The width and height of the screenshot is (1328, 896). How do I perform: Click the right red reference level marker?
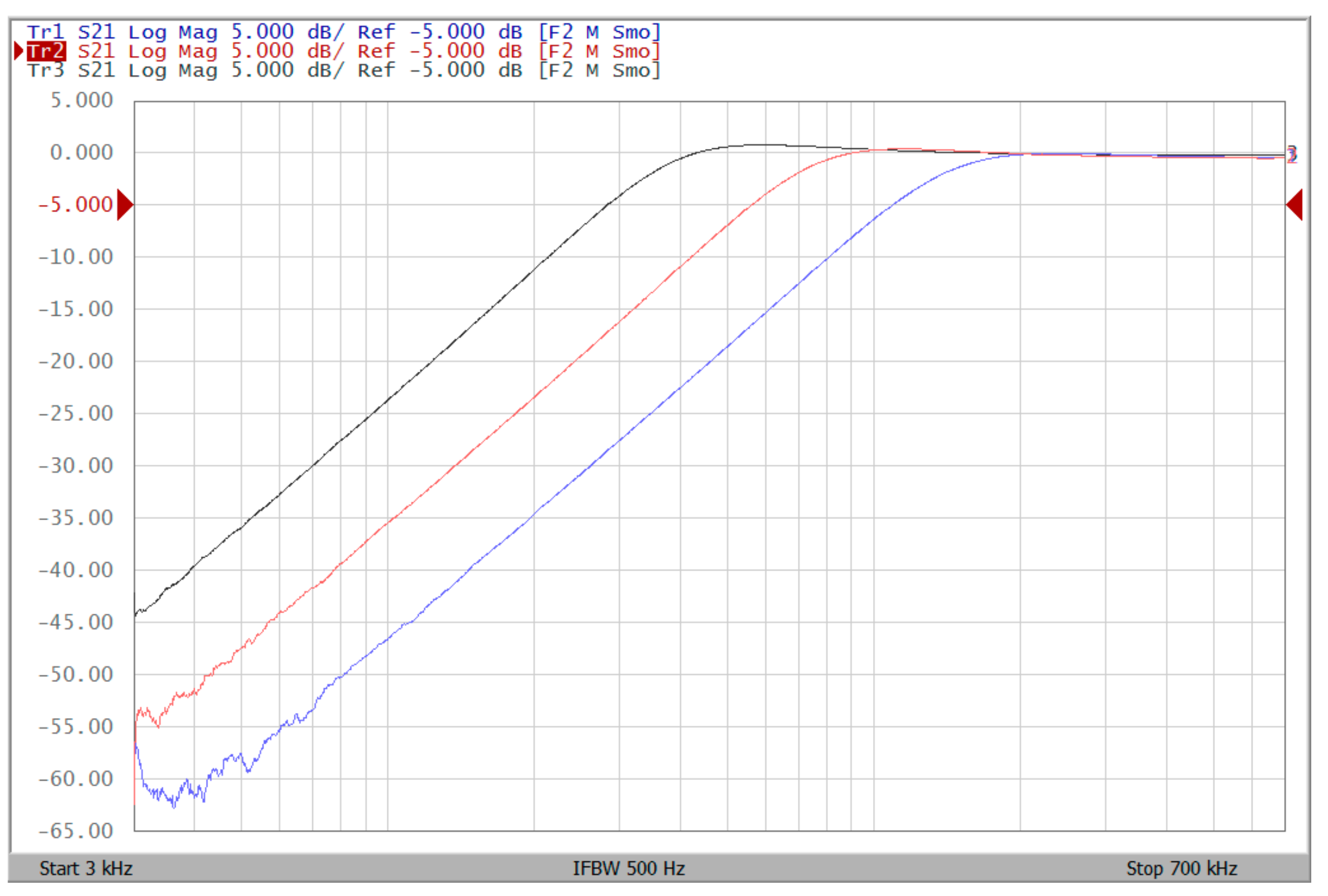point(1294,204)
